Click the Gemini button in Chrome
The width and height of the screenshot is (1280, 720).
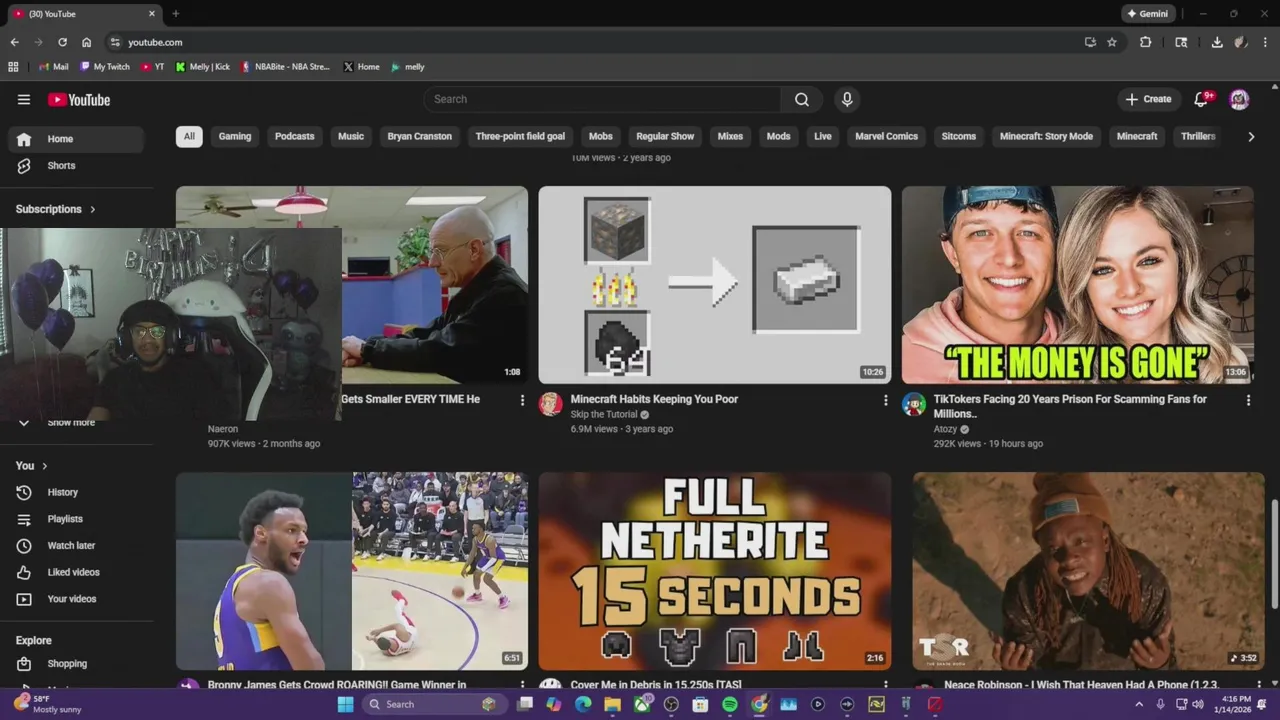tap(1146, 14)
